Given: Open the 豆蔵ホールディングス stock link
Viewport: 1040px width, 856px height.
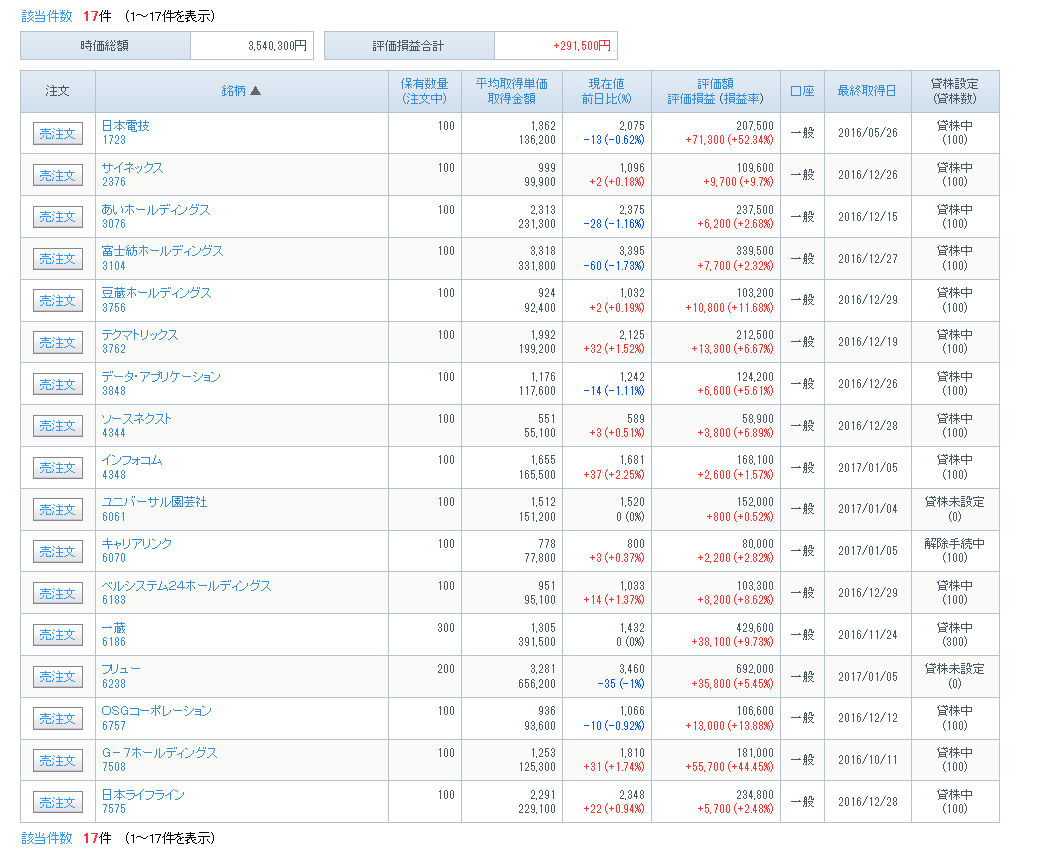Looking at the screenshot, I should point(157,292).
